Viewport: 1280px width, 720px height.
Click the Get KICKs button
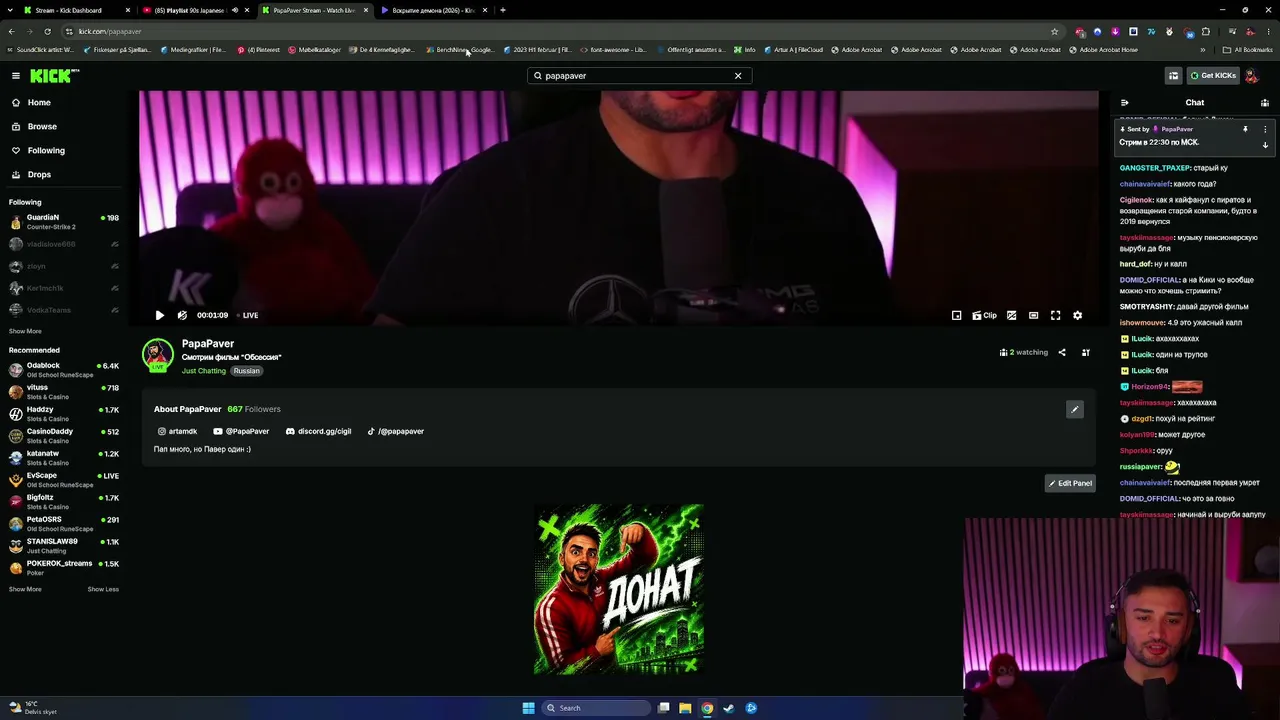(x=1212, y=75)
